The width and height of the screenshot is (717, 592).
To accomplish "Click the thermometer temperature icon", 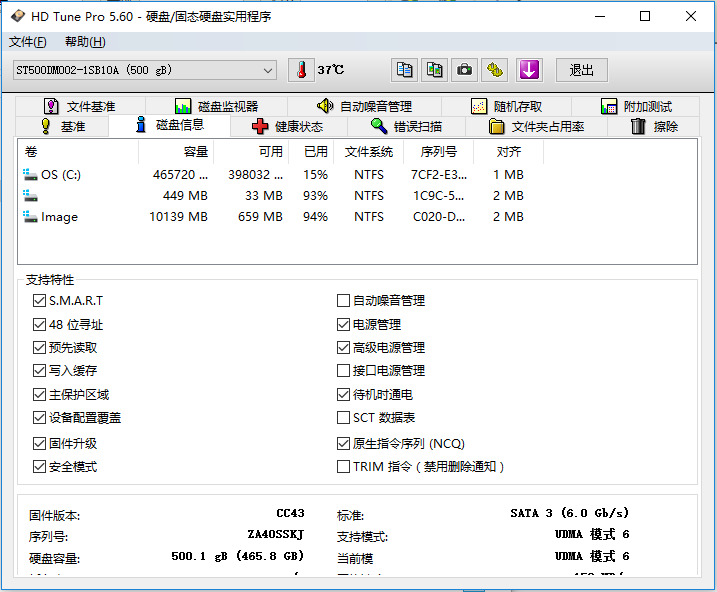I will pos(301,70).
